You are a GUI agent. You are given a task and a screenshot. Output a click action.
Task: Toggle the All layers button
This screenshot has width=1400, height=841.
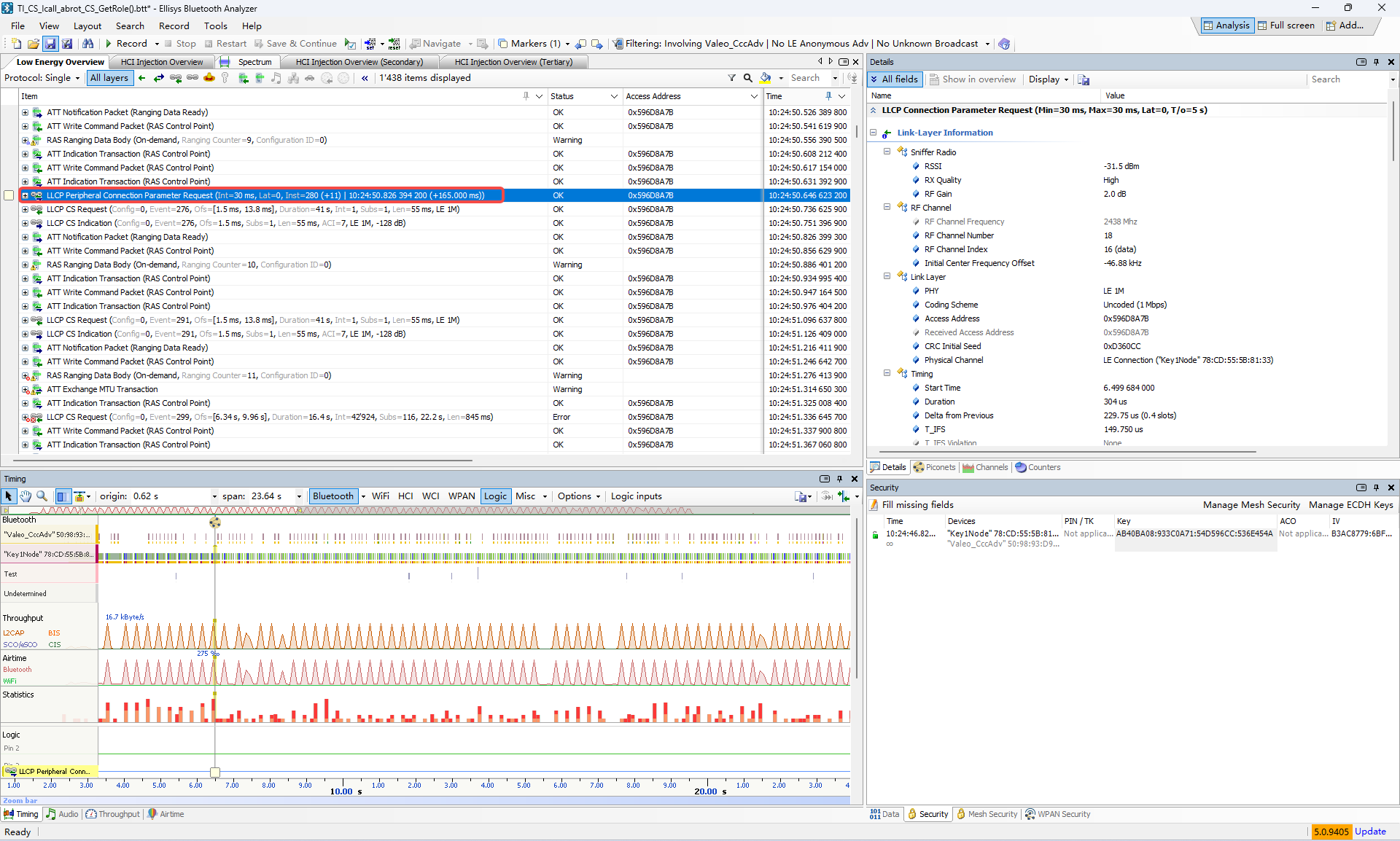109,78
